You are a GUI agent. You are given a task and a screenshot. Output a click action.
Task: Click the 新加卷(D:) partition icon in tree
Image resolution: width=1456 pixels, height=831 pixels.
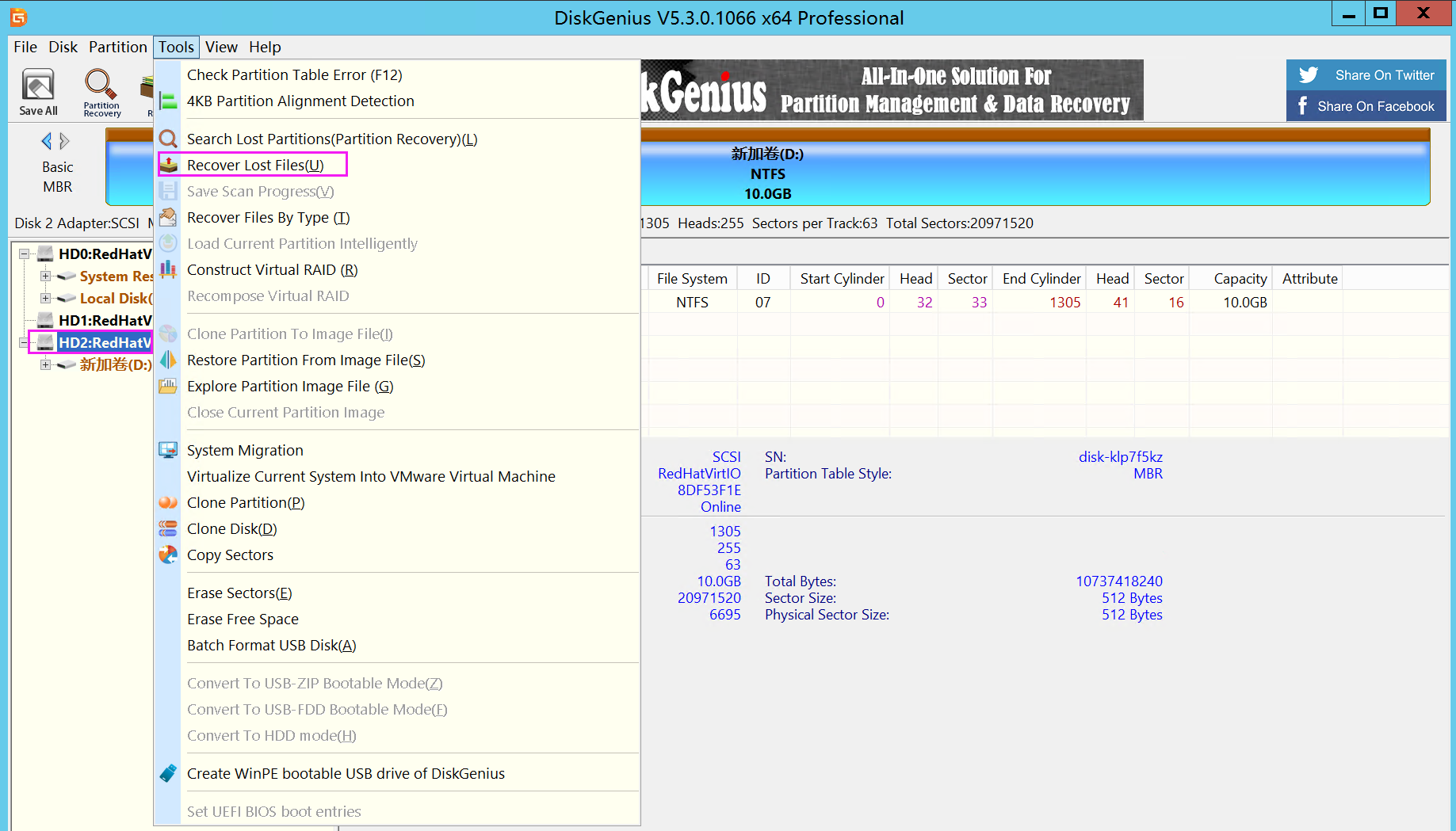(67, 365)
